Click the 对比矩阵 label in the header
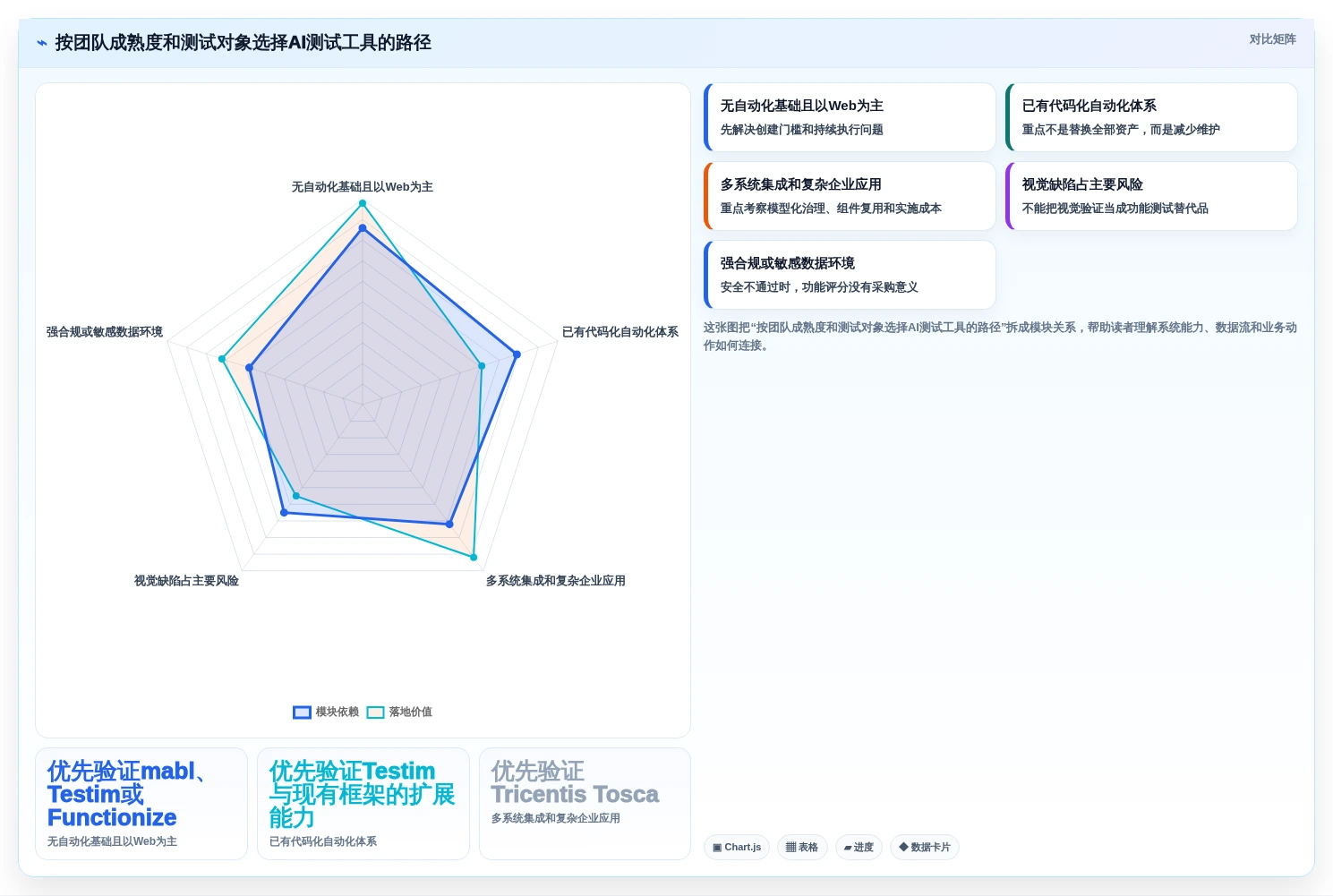The width and height of the screenshot is (1333, 896). [1272, 39]
